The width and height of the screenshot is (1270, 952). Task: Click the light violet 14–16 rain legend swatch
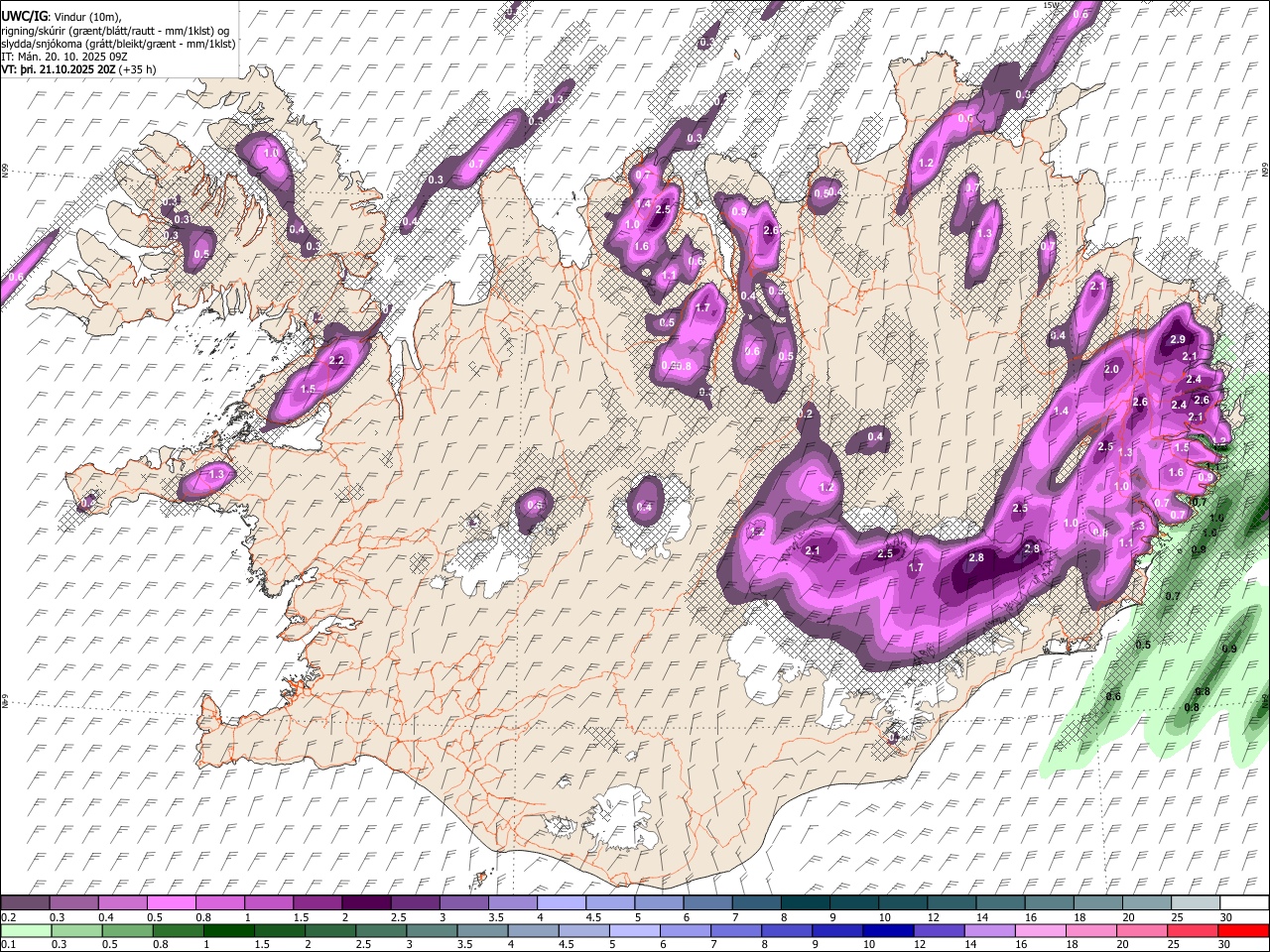pyautogui.click(x=990, y=930)
